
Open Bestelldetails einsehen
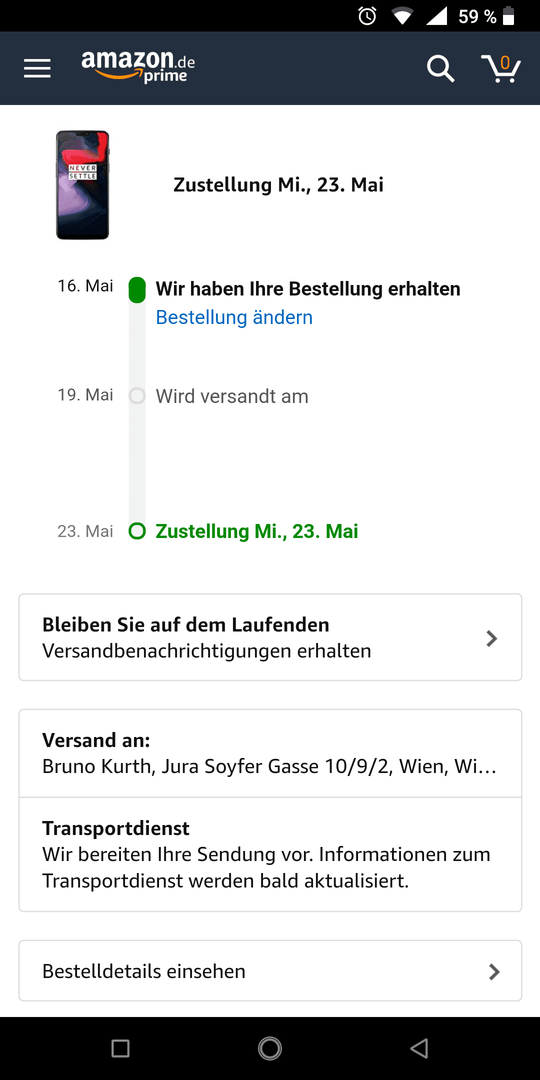[x=270, y=970]
